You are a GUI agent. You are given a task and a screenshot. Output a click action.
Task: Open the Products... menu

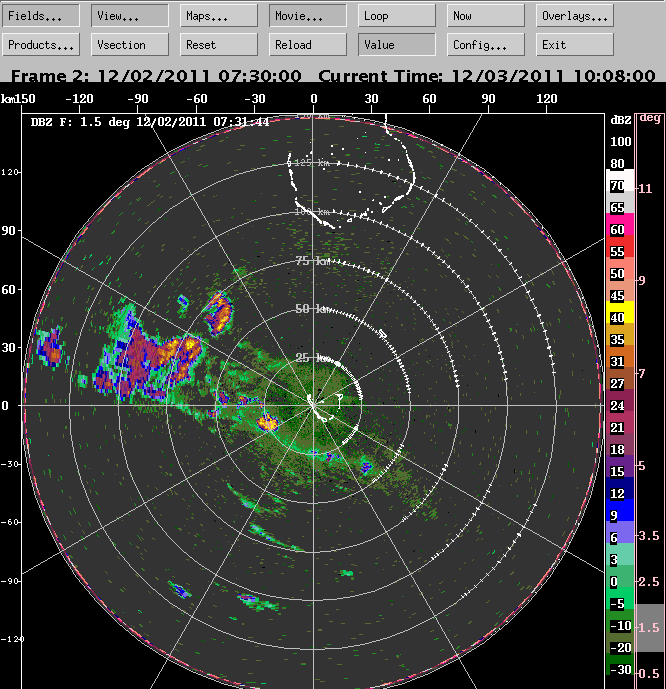point(41,45)
